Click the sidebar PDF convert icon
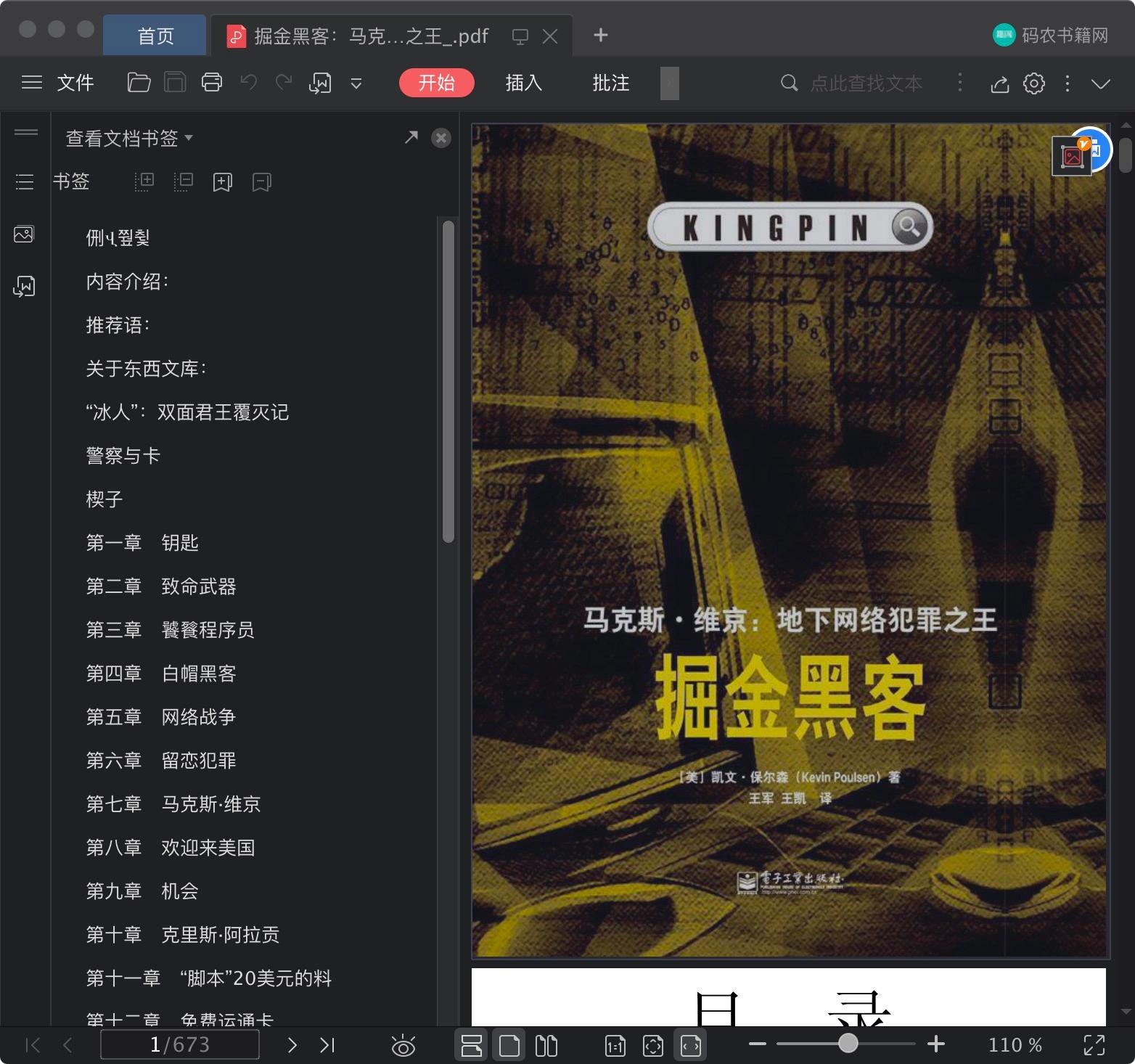 click(24, 287)
